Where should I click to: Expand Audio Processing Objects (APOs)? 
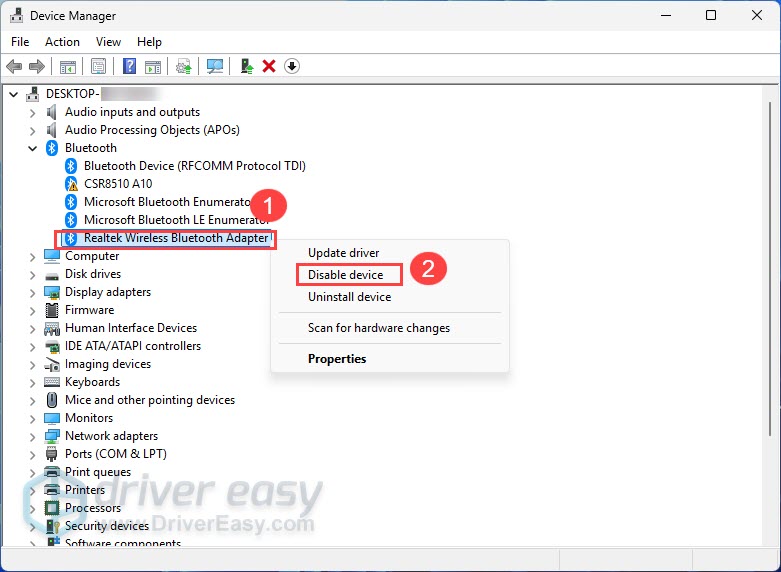[32, 131]
